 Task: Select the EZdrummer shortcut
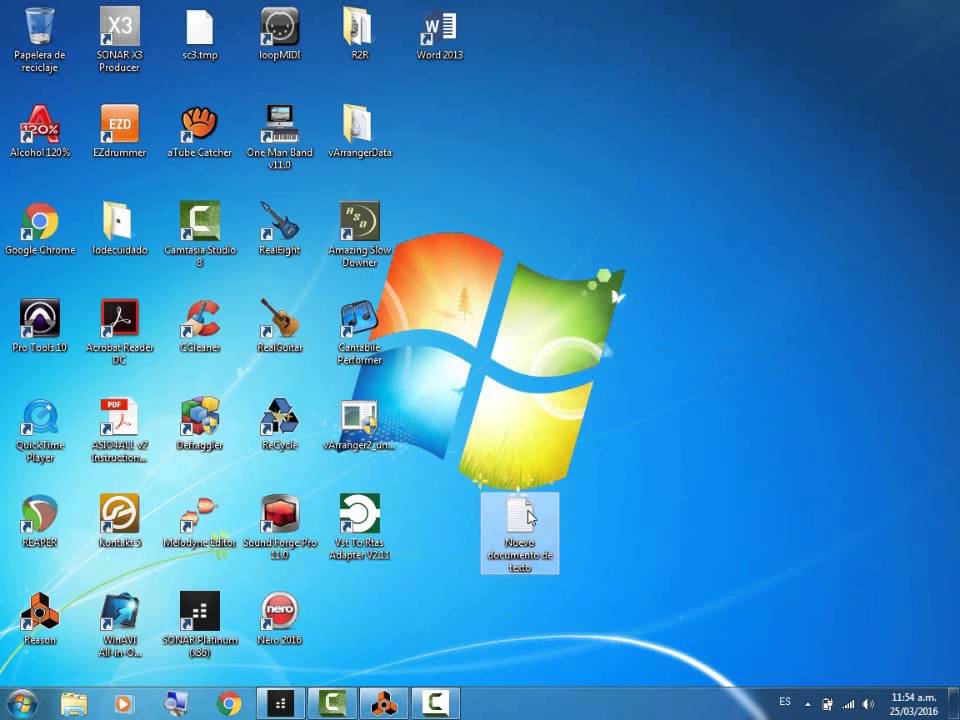(120, 131)
